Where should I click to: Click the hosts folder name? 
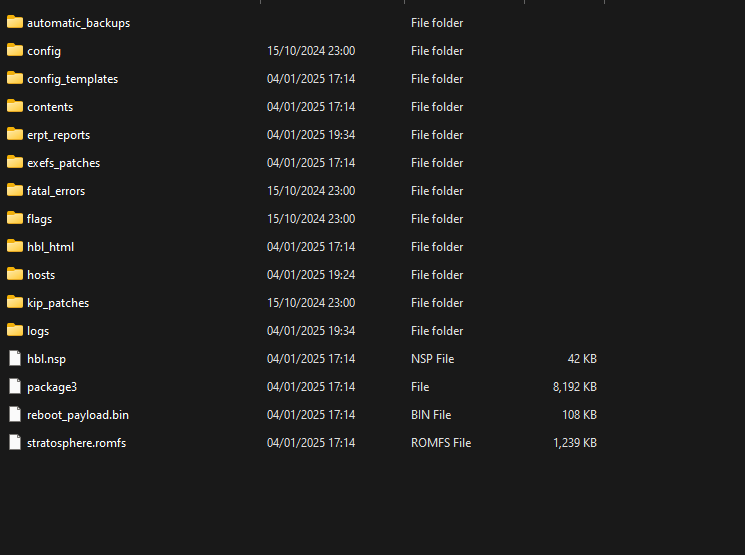(x=41, y=275)
